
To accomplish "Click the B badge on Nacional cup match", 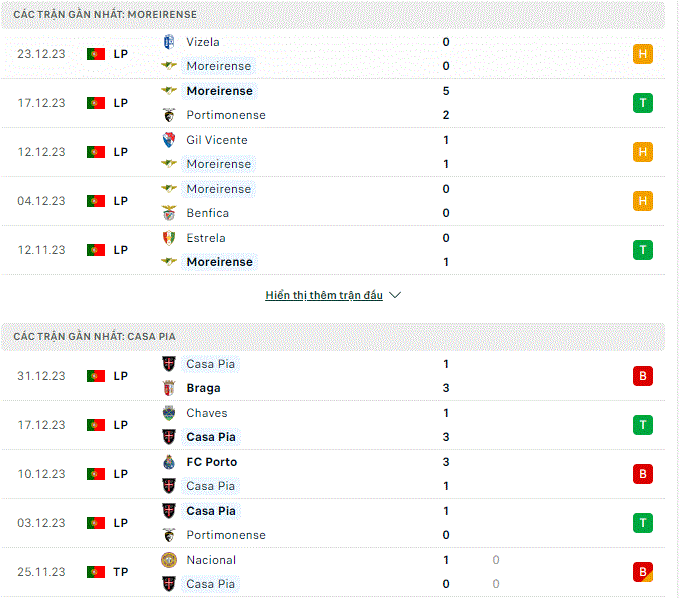I will click(643, 572).
